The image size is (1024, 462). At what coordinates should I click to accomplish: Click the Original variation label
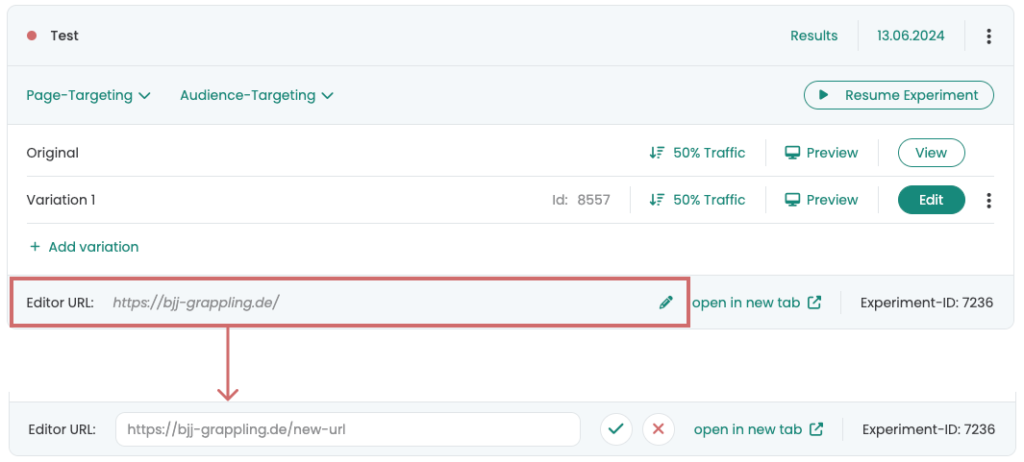[52, 153]
